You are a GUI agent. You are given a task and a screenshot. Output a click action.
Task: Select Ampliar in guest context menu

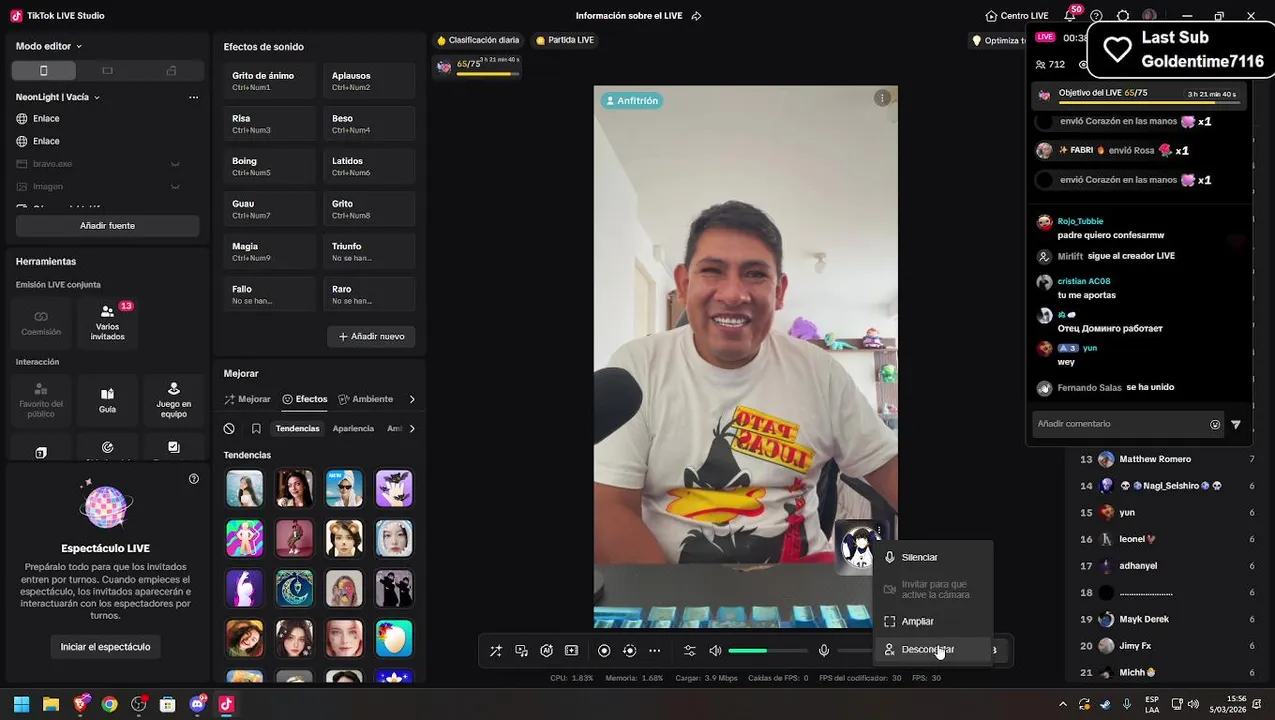[x=933, y=621]
